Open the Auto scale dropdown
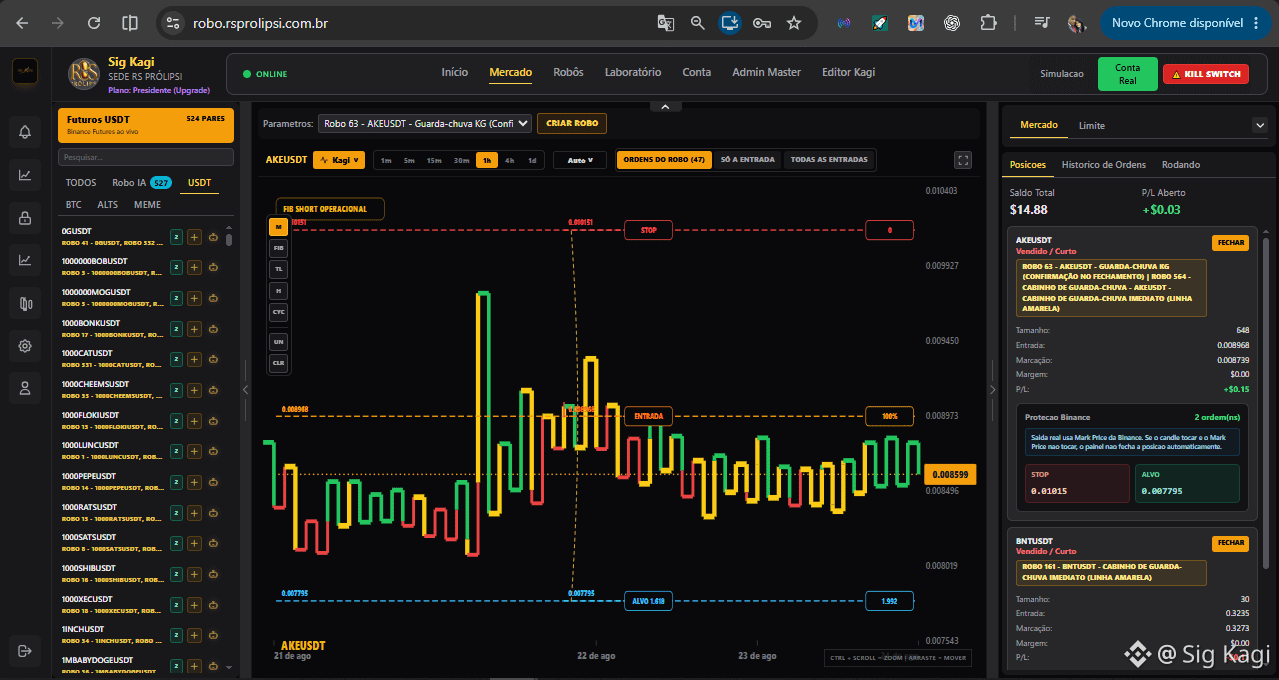 click(580, 160)
